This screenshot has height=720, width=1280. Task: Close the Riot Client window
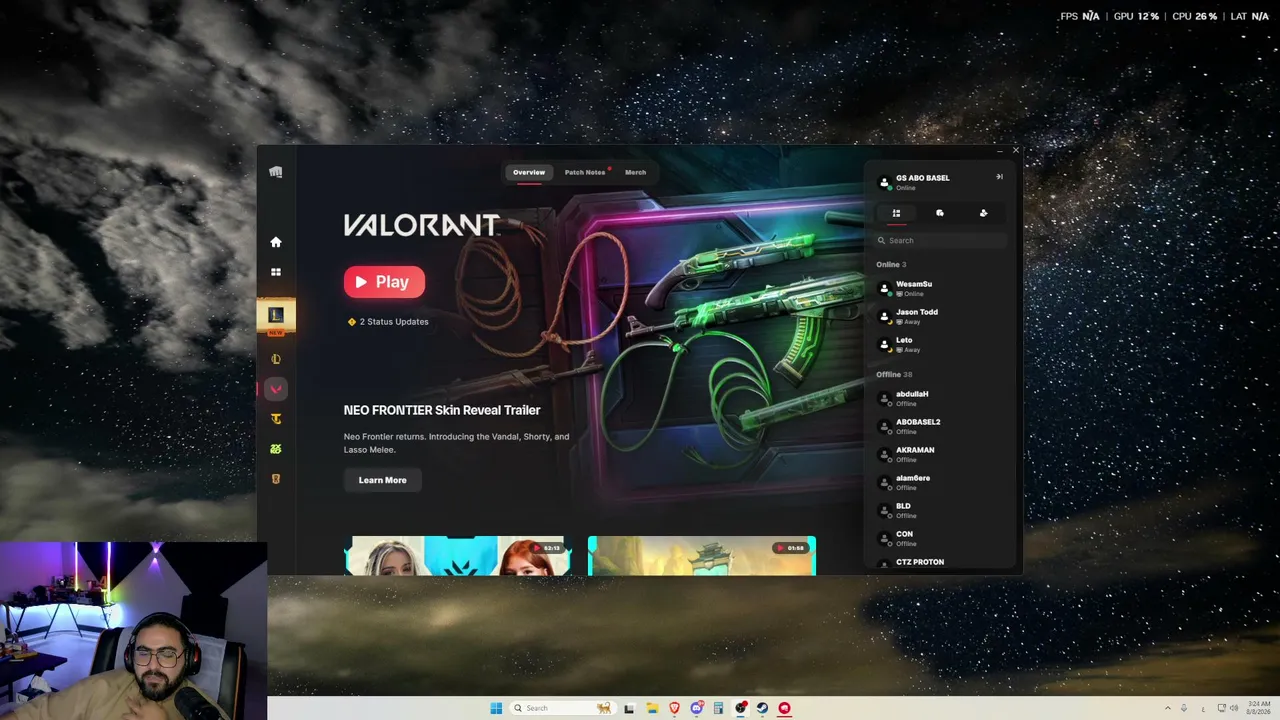pyautogui.click(x=1015, y=151)
